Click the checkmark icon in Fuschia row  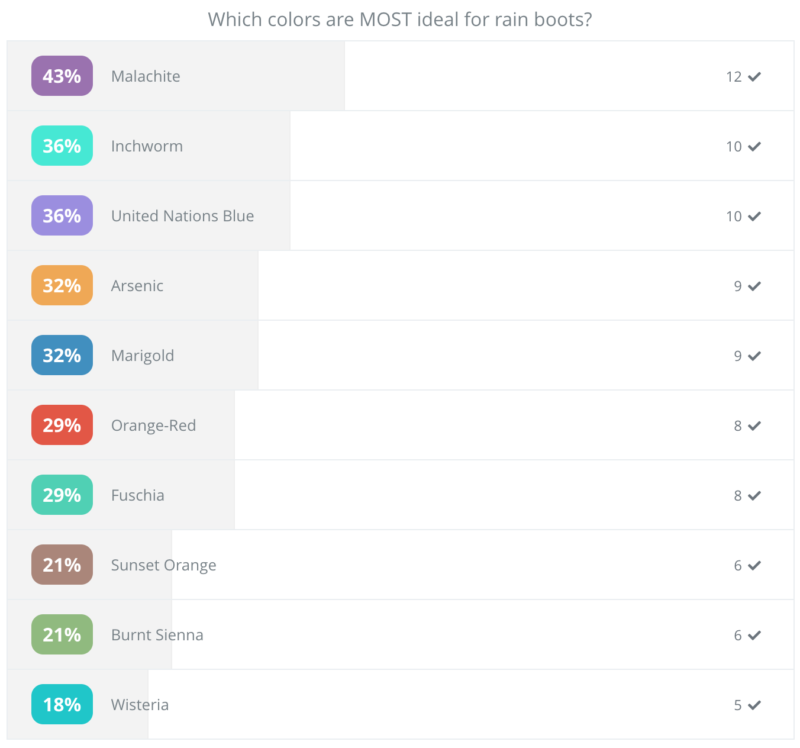pos(754,496)
